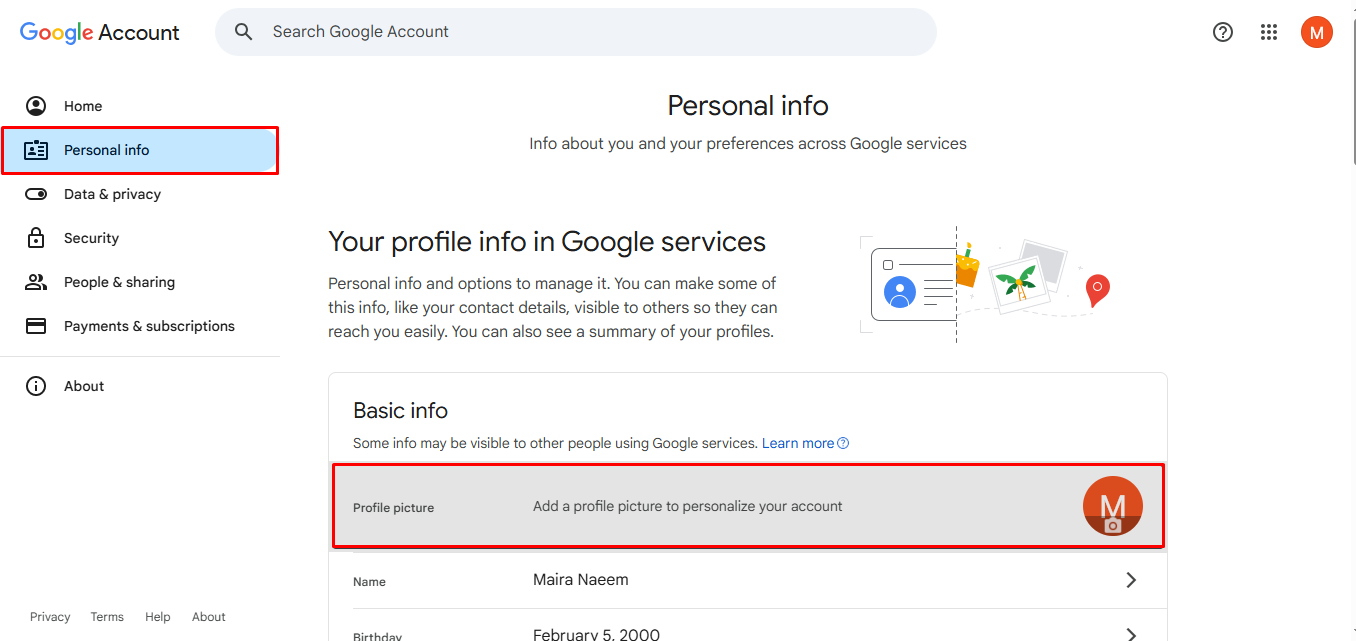
Task: Click the People & sharing icon
Action: click(36, 281)
